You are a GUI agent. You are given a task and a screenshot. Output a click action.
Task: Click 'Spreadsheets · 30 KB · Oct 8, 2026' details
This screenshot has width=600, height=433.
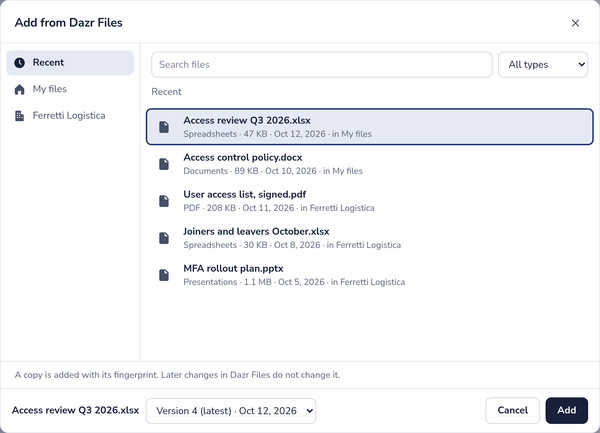(252, 245)
